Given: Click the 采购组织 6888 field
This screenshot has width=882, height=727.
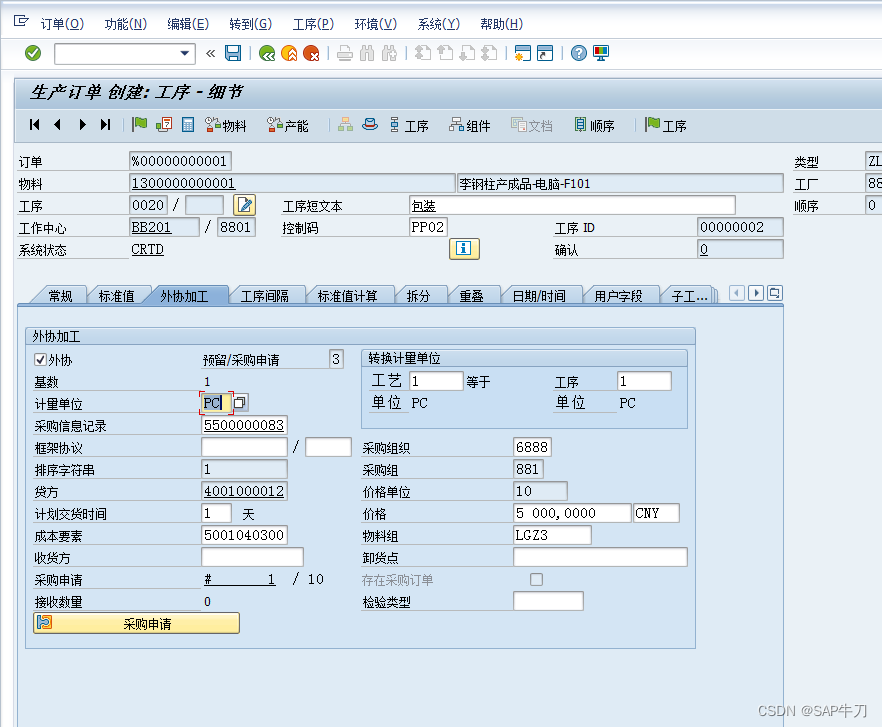Looking at the screenshot, I should click(532, 447).
